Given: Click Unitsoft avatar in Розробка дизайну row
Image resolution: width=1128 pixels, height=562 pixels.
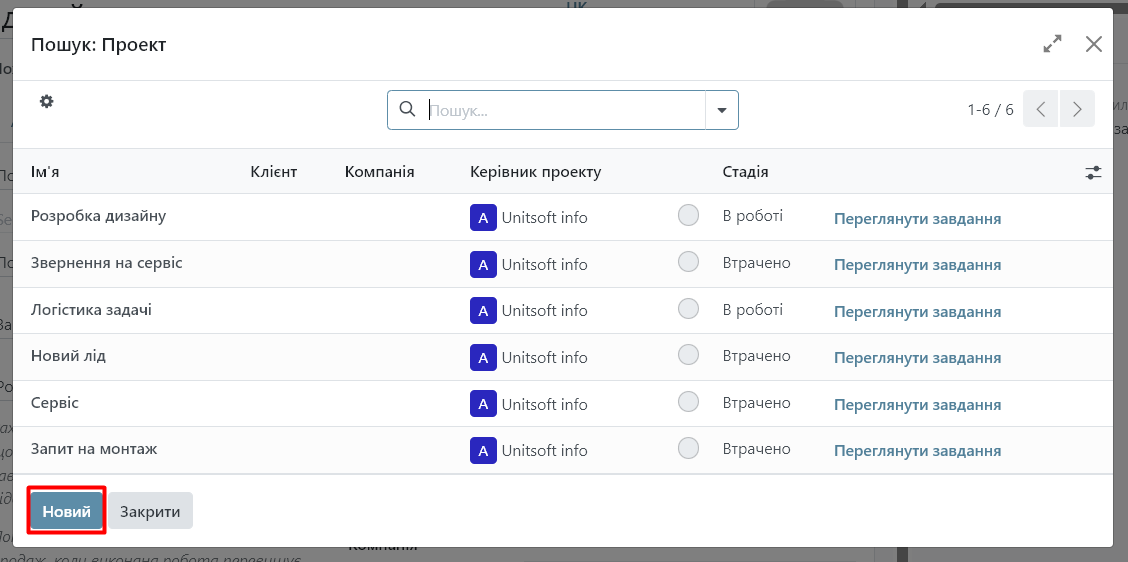Looking at the screenshot, I should 483,218.
